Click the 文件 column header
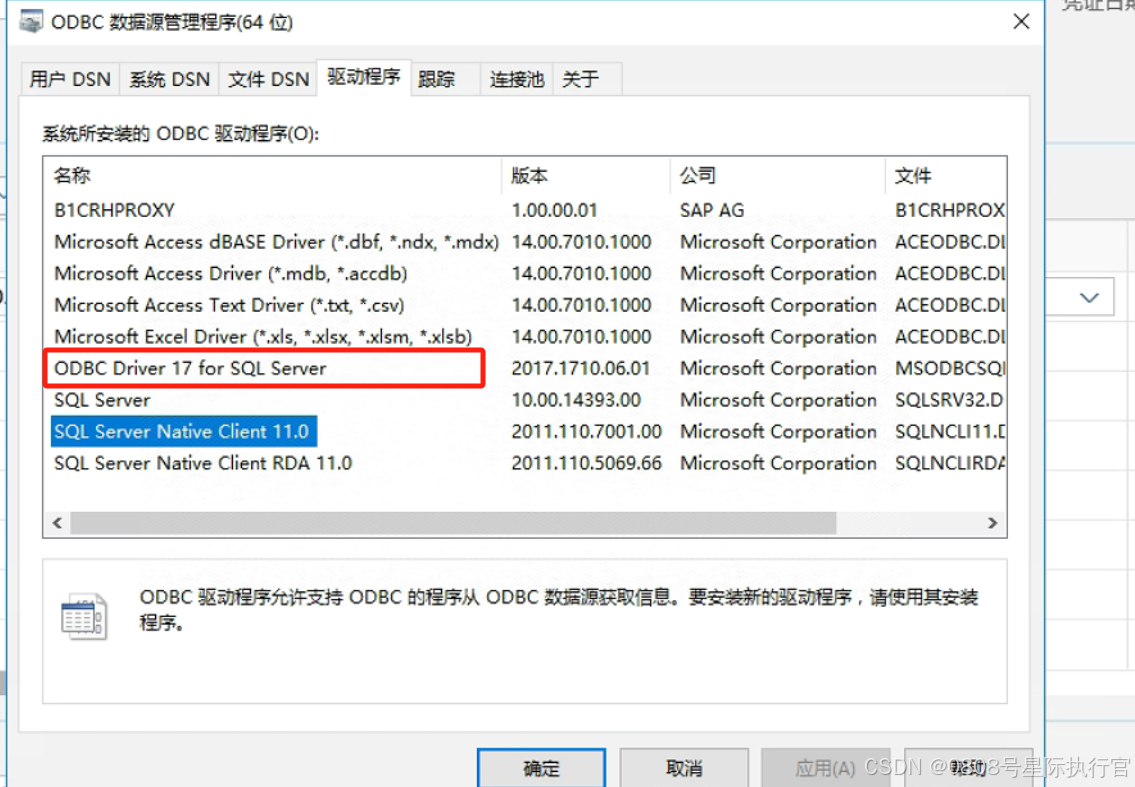This screenshot has height=787, width=1135. 945,175
